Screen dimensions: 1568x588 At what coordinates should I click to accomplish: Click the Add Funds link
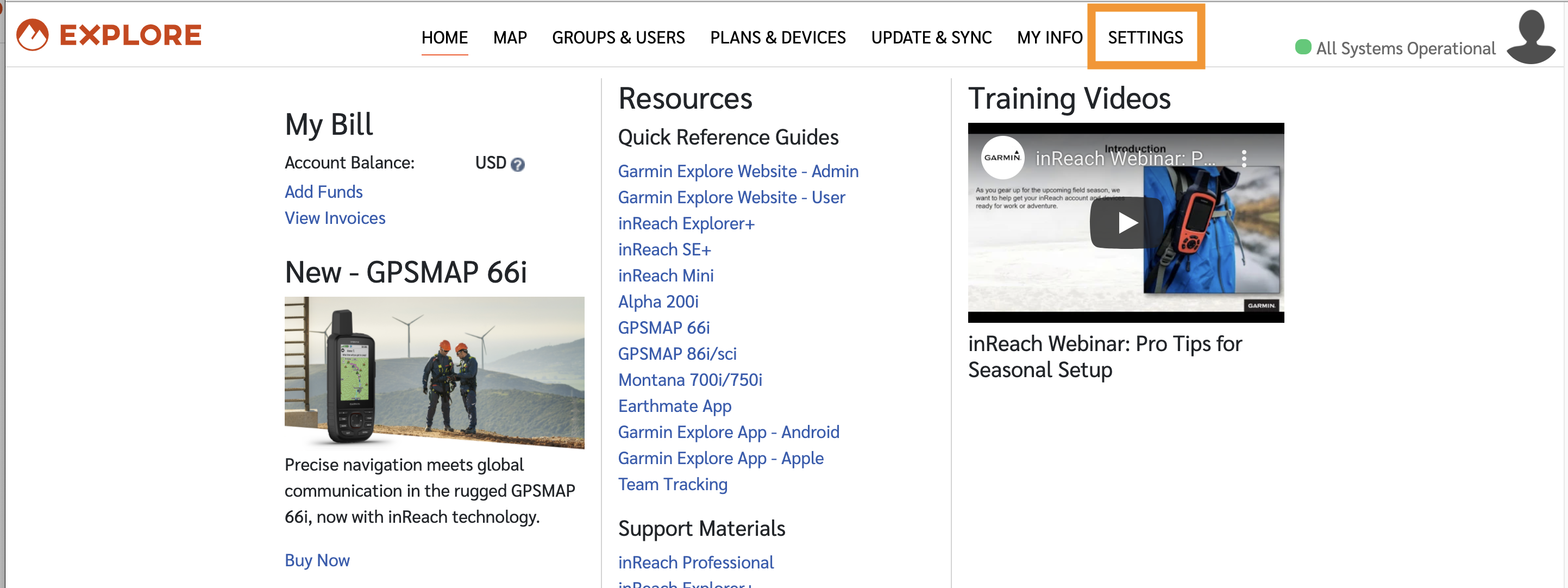323,192
